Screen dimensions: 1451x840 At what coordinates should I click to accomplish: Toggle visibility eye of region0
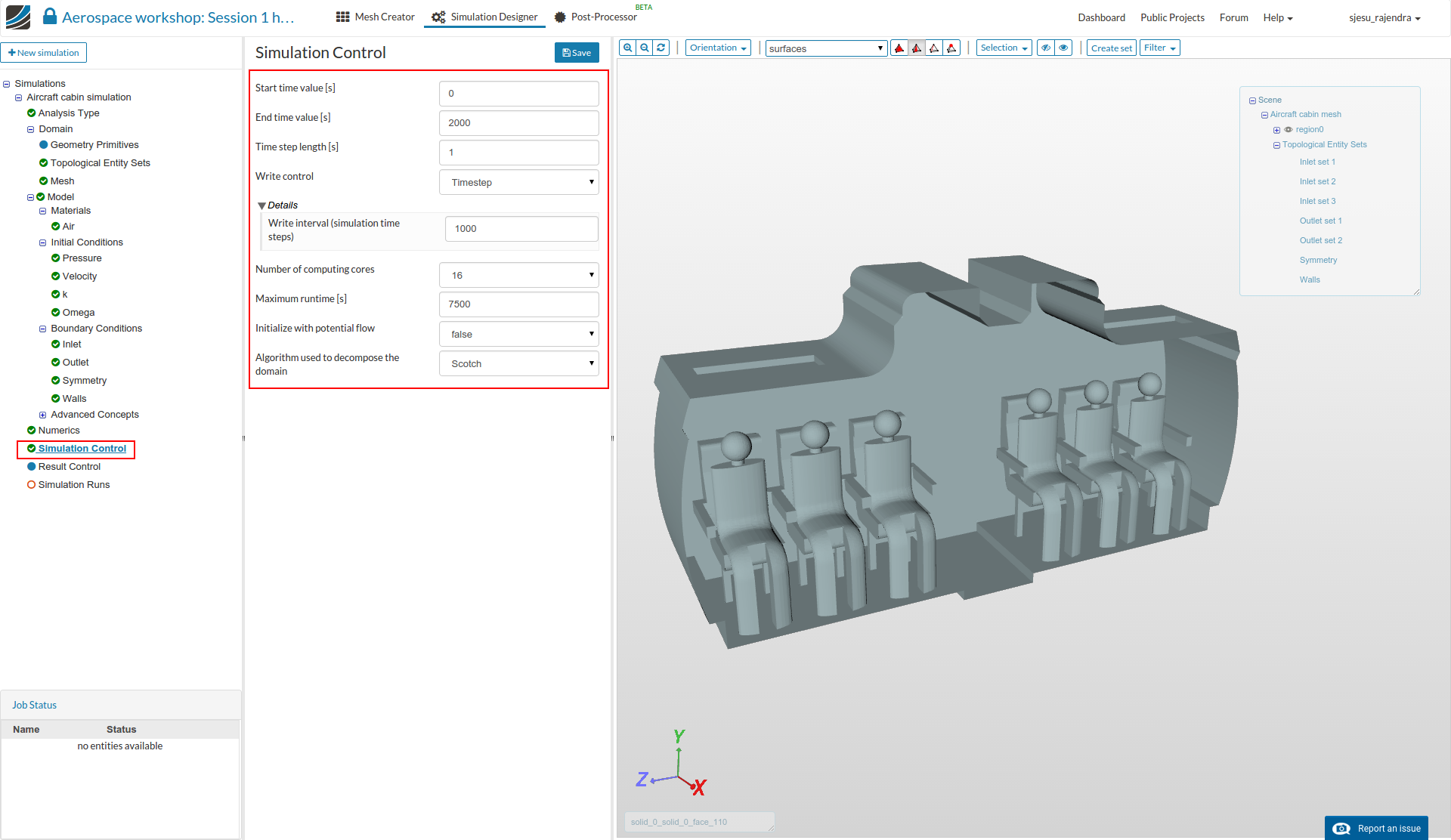click(x=1289, y=130)
